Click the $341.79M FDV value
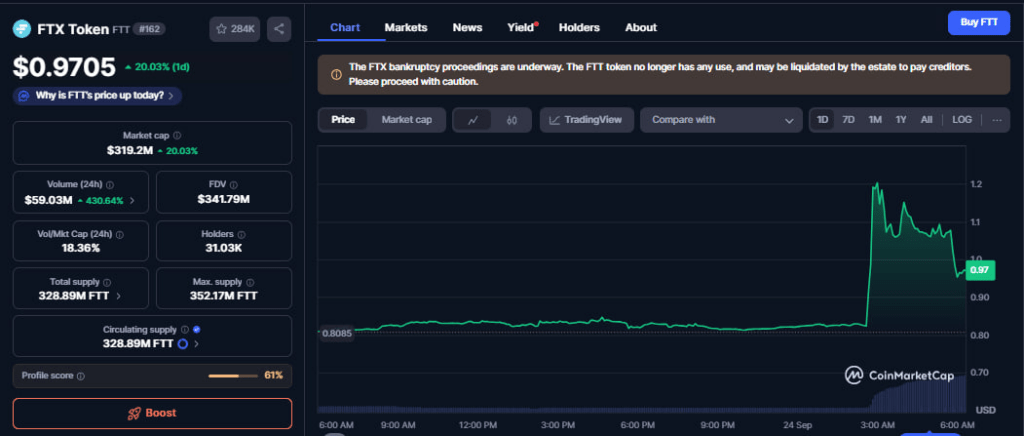1024x436 pixels. (224, 200)
